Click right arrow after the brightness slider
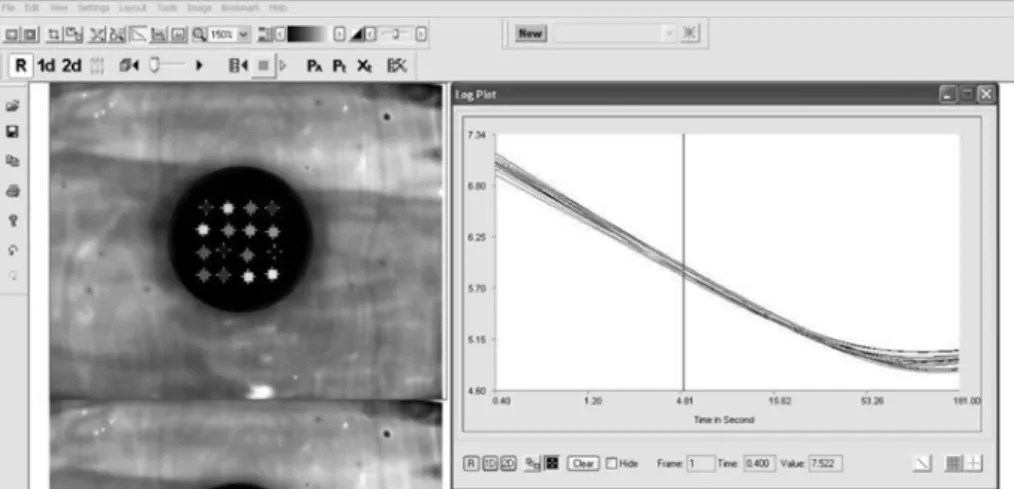Image resolution: width=1014 pixels, height=489 pixels. [420, 34]
